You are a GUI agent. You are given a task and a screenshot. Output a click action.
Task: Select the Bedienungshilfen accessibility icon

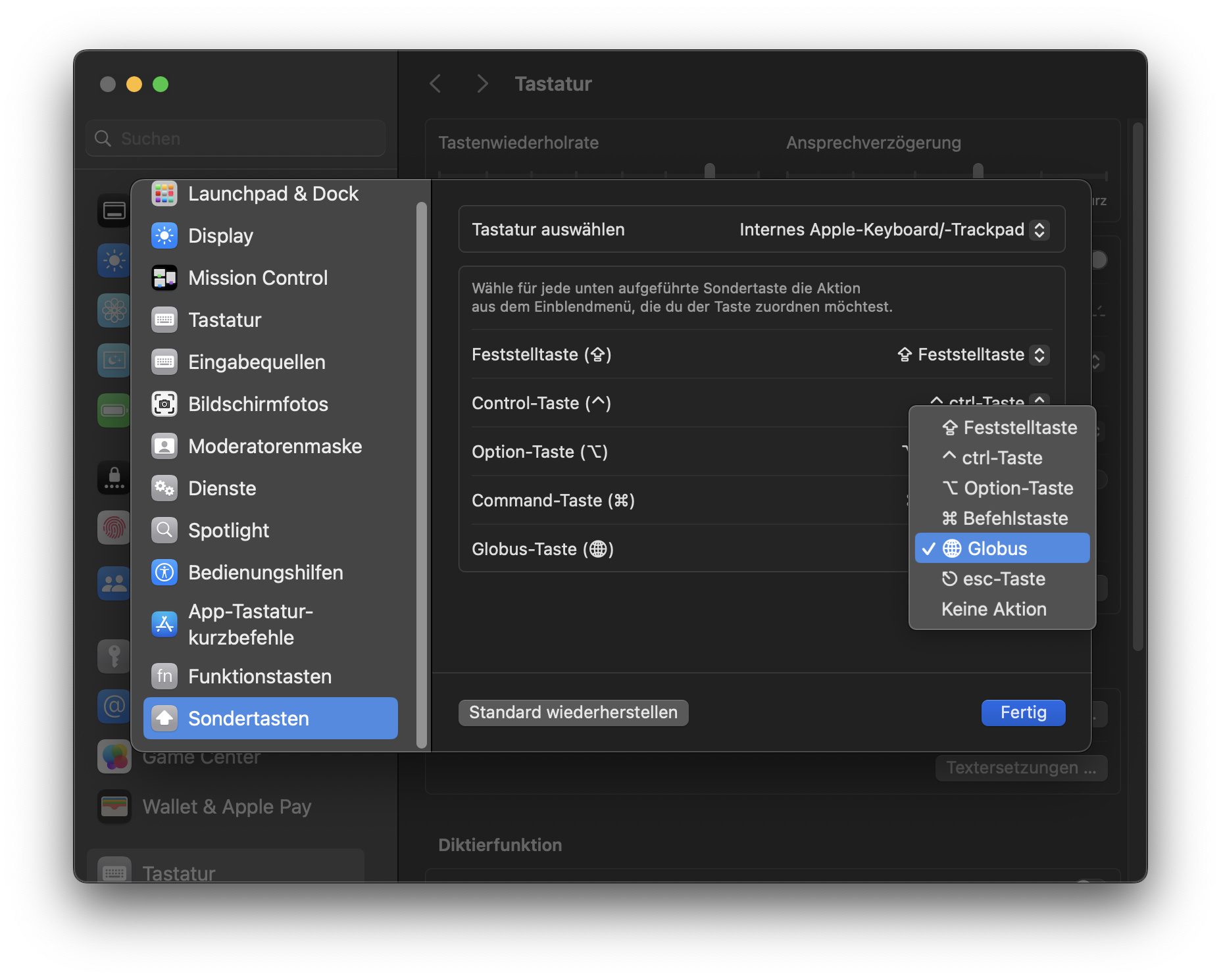click(164, 572)
